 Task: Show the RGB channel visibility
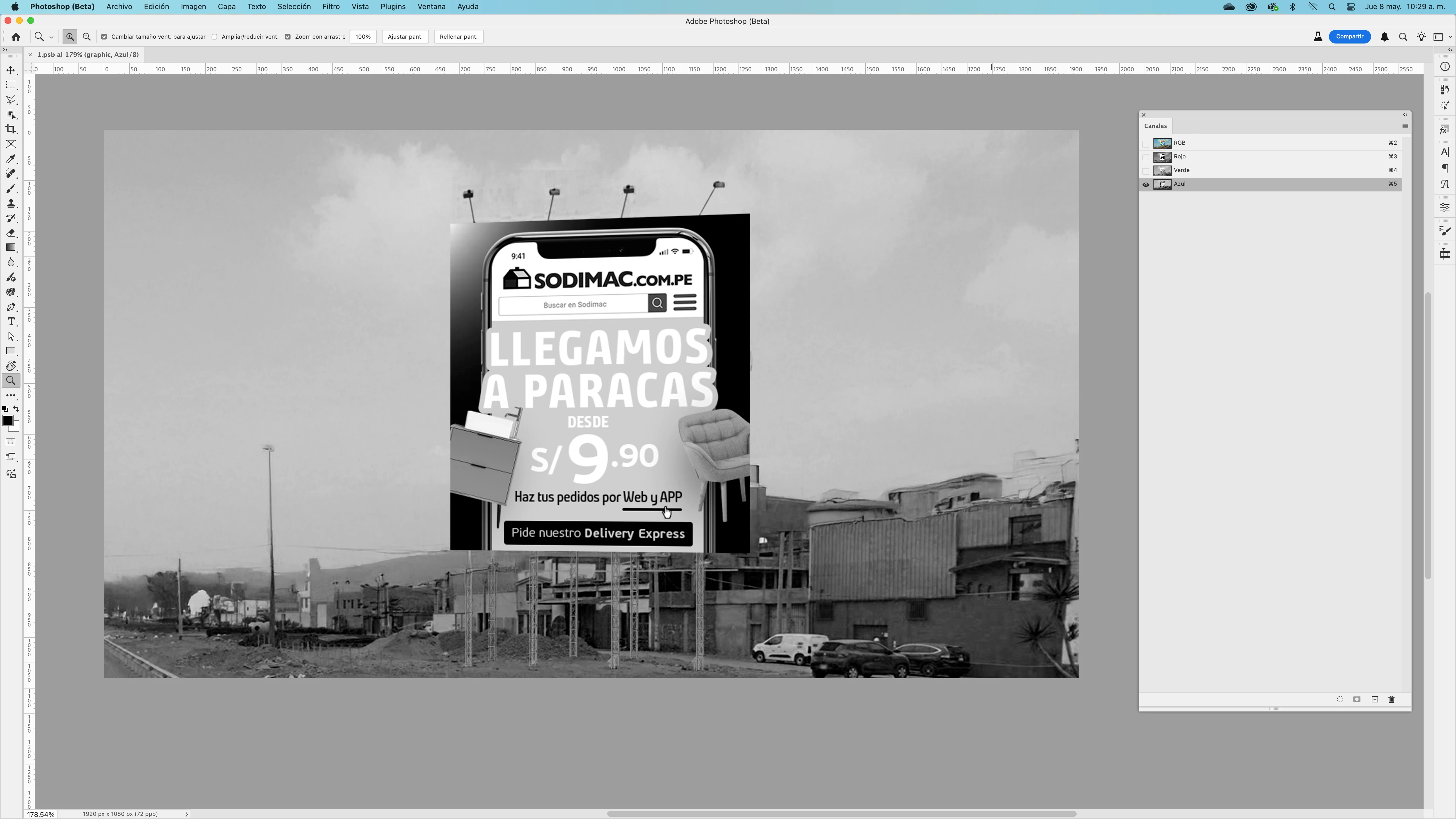pyautogui.click(x=1146, y=144)
